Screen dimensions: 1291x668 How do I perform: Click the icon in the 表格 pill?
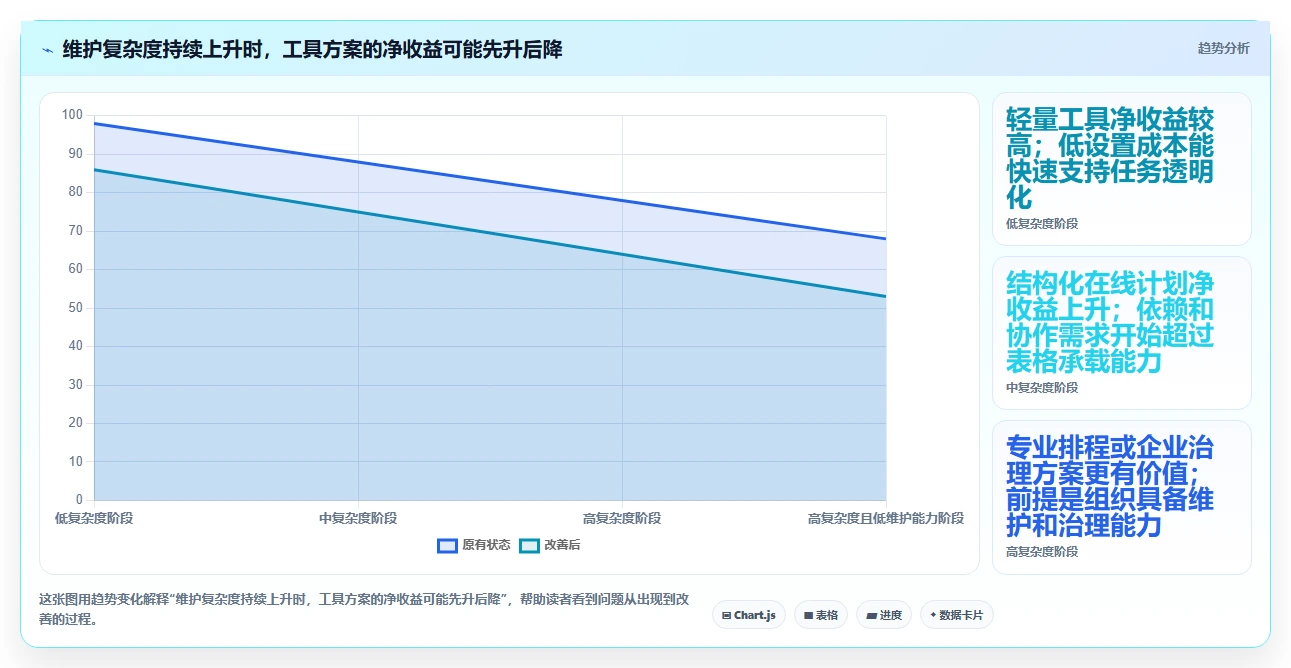808,616
